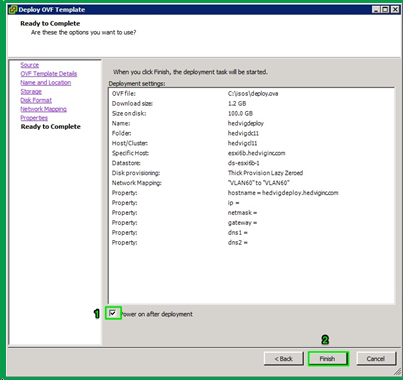Viewport: 403px width, 380px height.
Task: Toggle the Power on after deployment checkbox
Action: [113, 313]
